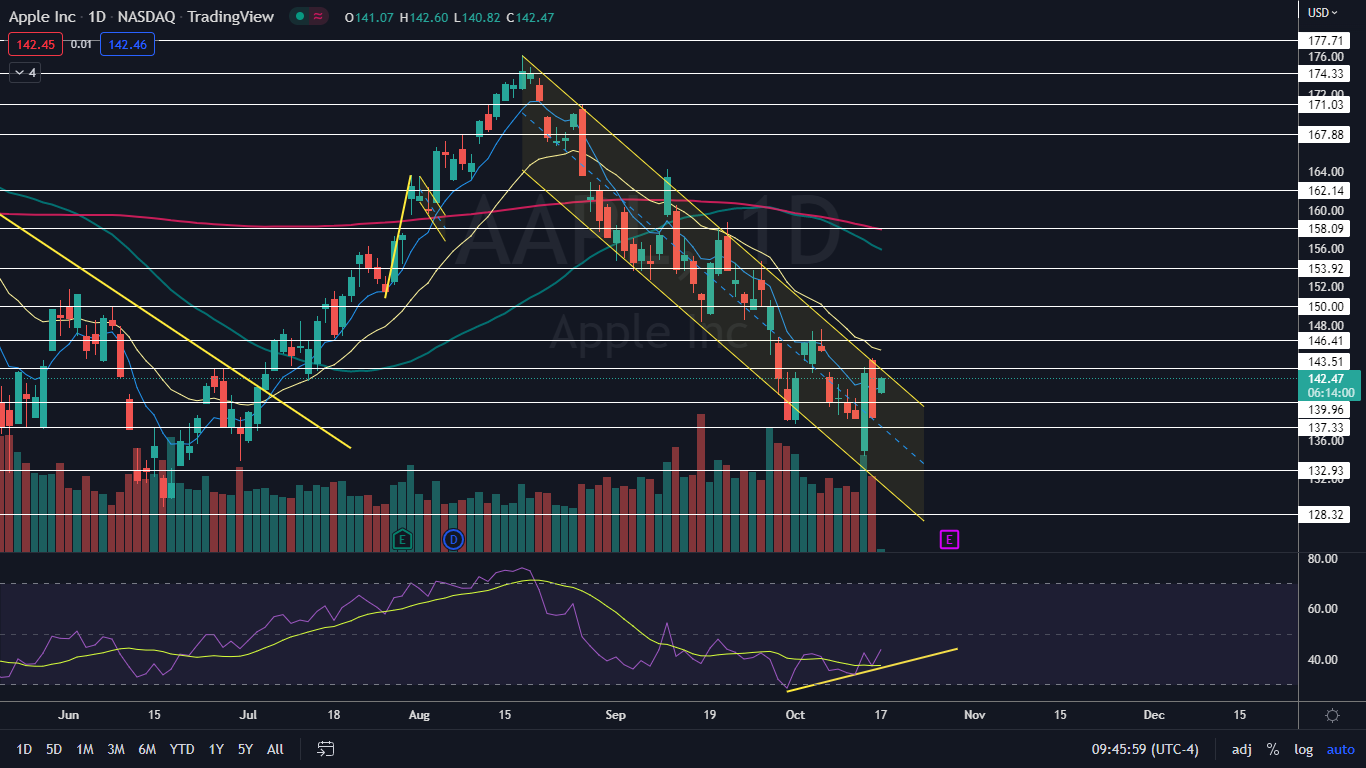
Task: Click the 171.03 price line label
Action: [x=1325, y=105]
